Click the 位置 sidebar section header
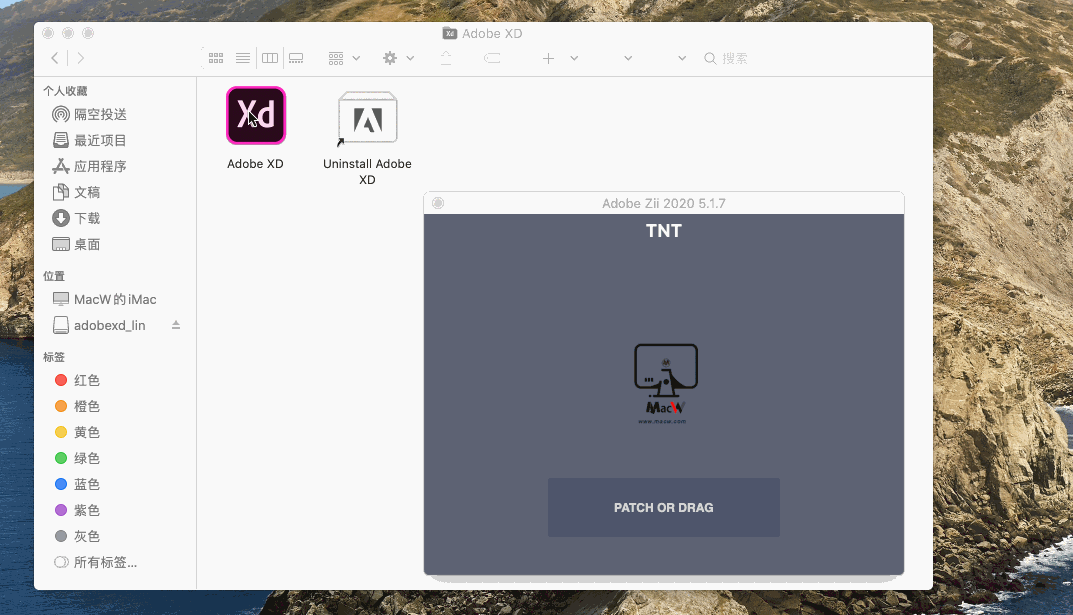This screenshot has width=1073, height=615. click(x=54, y=276)
